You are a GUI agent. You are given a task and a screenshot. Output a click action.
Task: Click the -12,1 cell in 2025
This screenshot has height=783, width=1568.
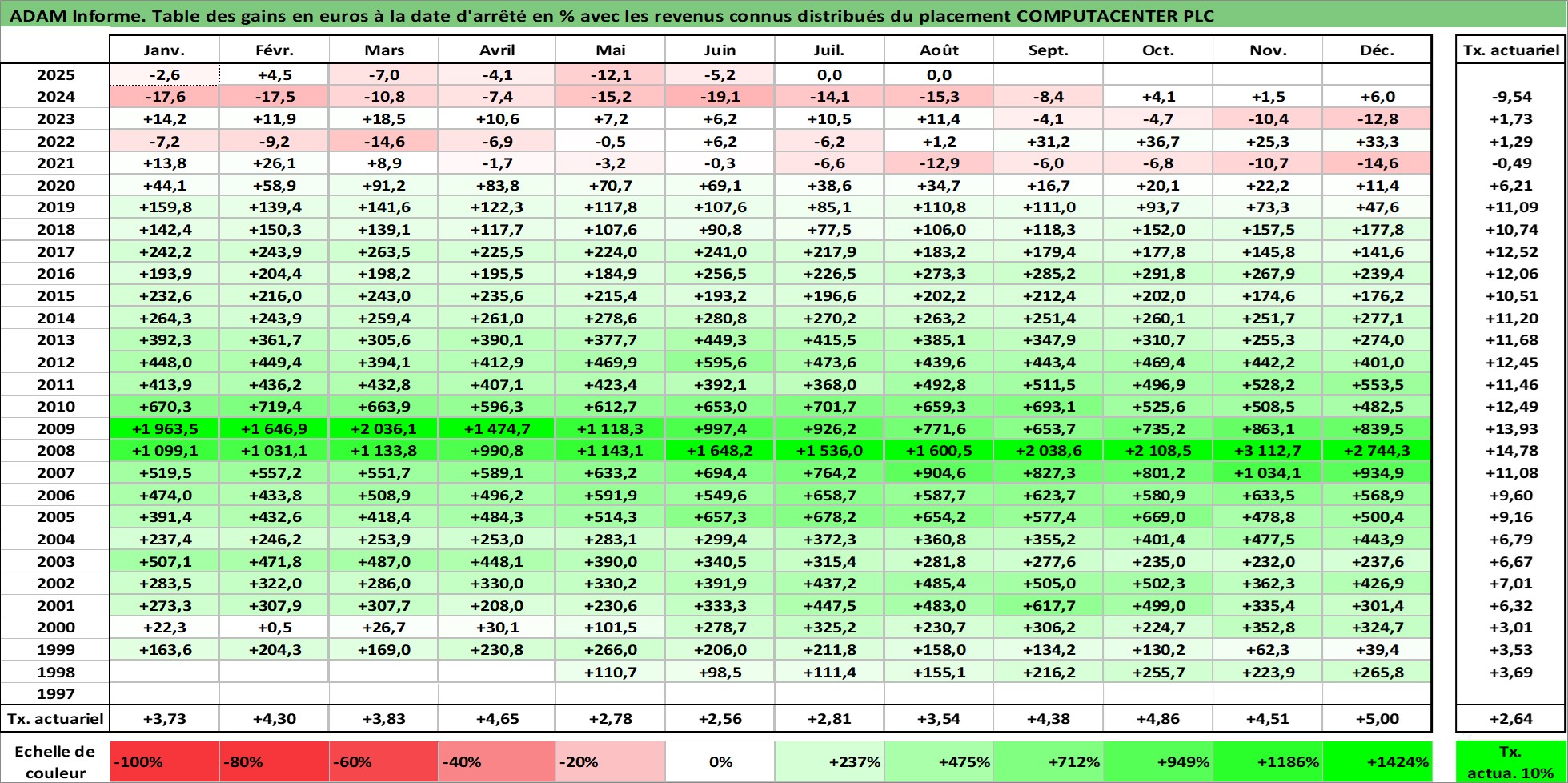click(611, 75)
